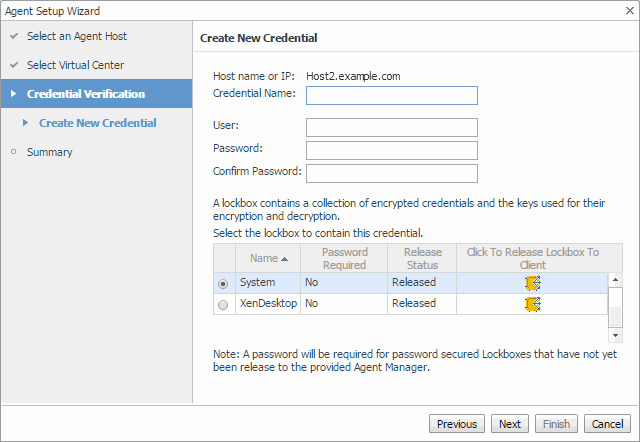Image resolution: width=640 pixels, height=442 pixels.
Task: Select the XenDesktop lockbox radio button
Action: pyautogui.click(x=223, y=305)
